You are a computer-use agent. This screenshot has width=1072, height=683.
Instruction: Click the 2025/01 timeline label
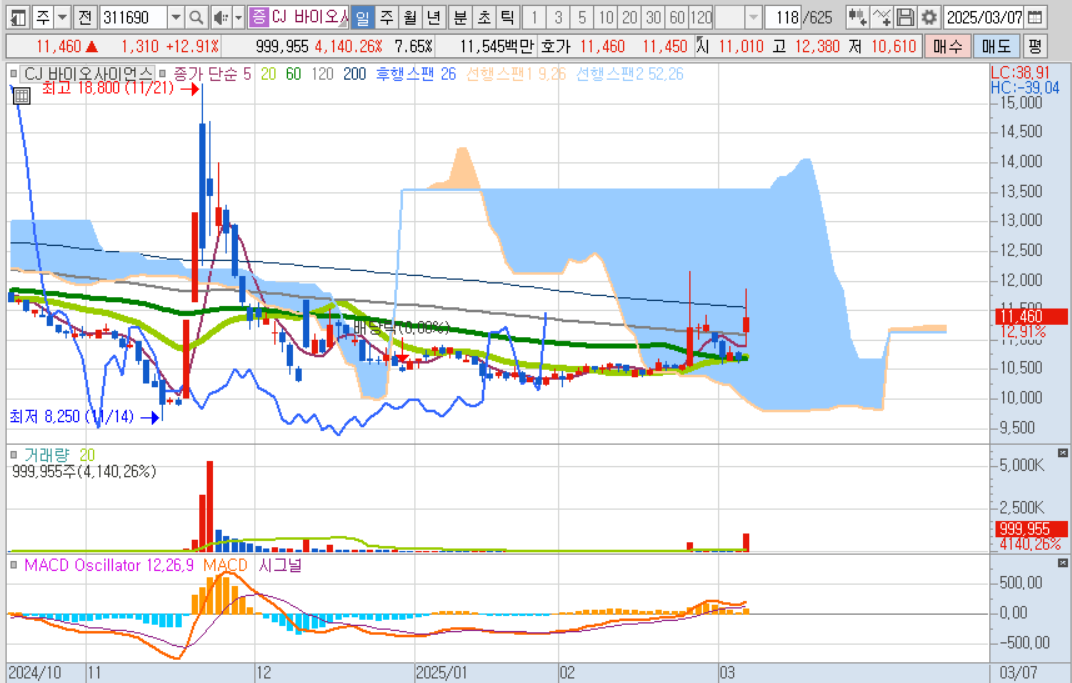coord(442,673)
